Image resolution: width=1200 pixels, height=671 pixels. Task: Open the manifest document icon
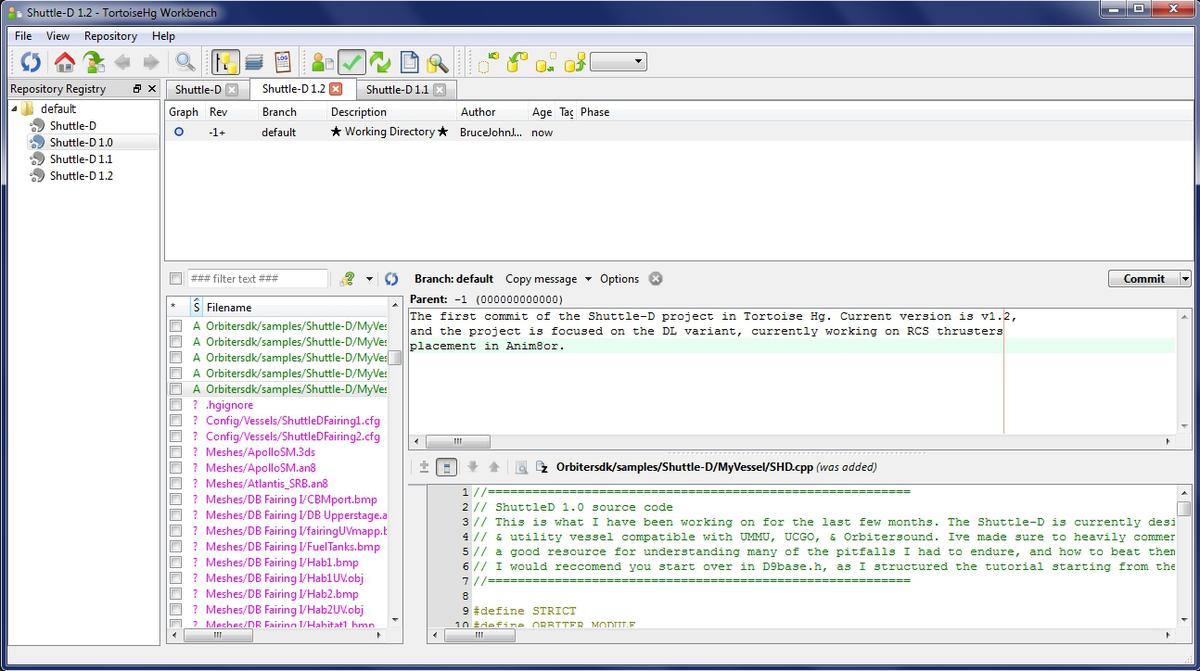(x=409, y=62)
